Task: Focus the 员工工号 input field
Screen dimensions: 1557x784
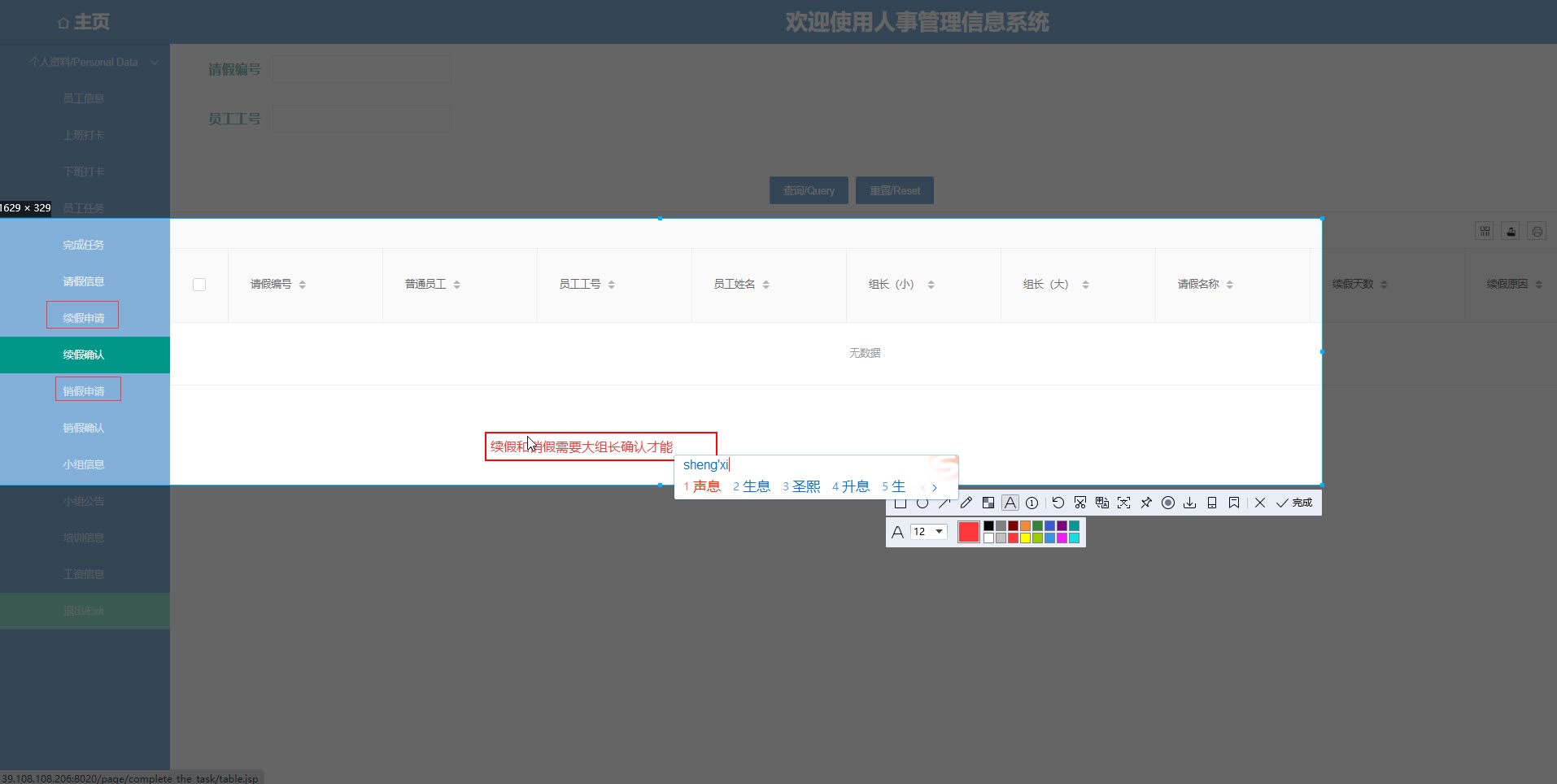Action: [x=362, y=119]
